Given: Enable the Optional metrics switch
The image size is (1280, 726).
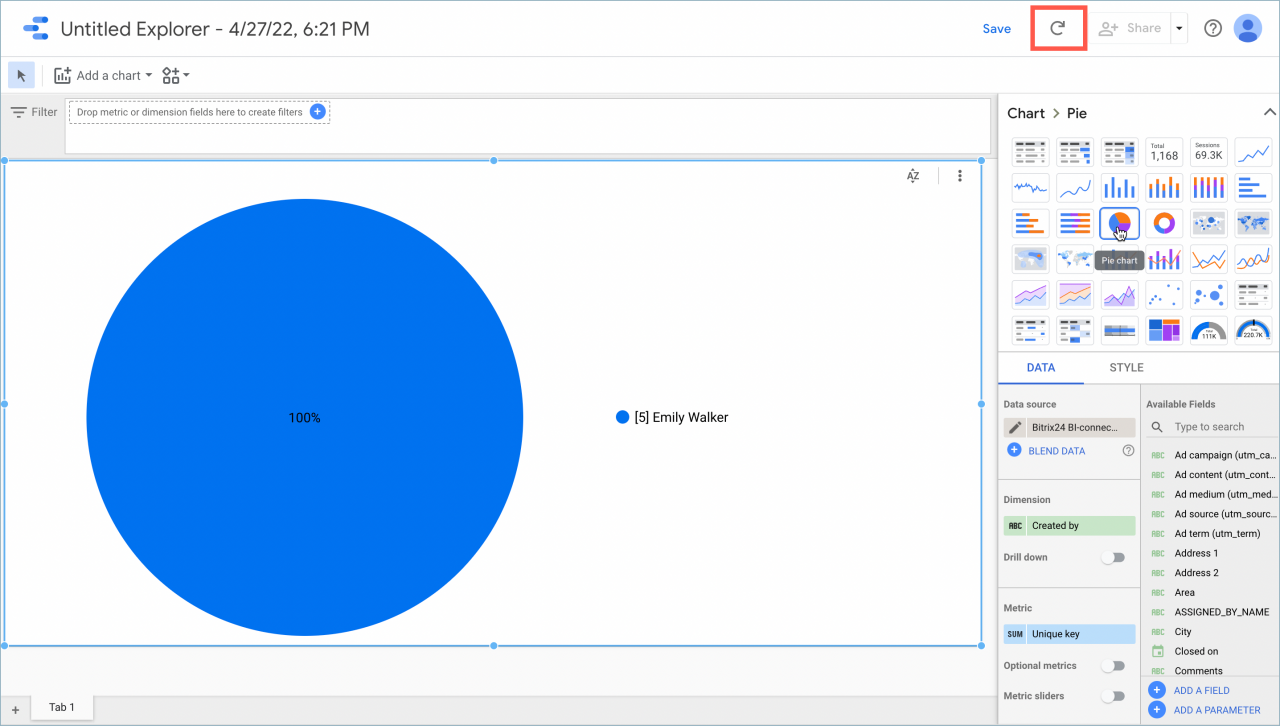Looking at the screenshot, I should click(x=1113, y=665).
